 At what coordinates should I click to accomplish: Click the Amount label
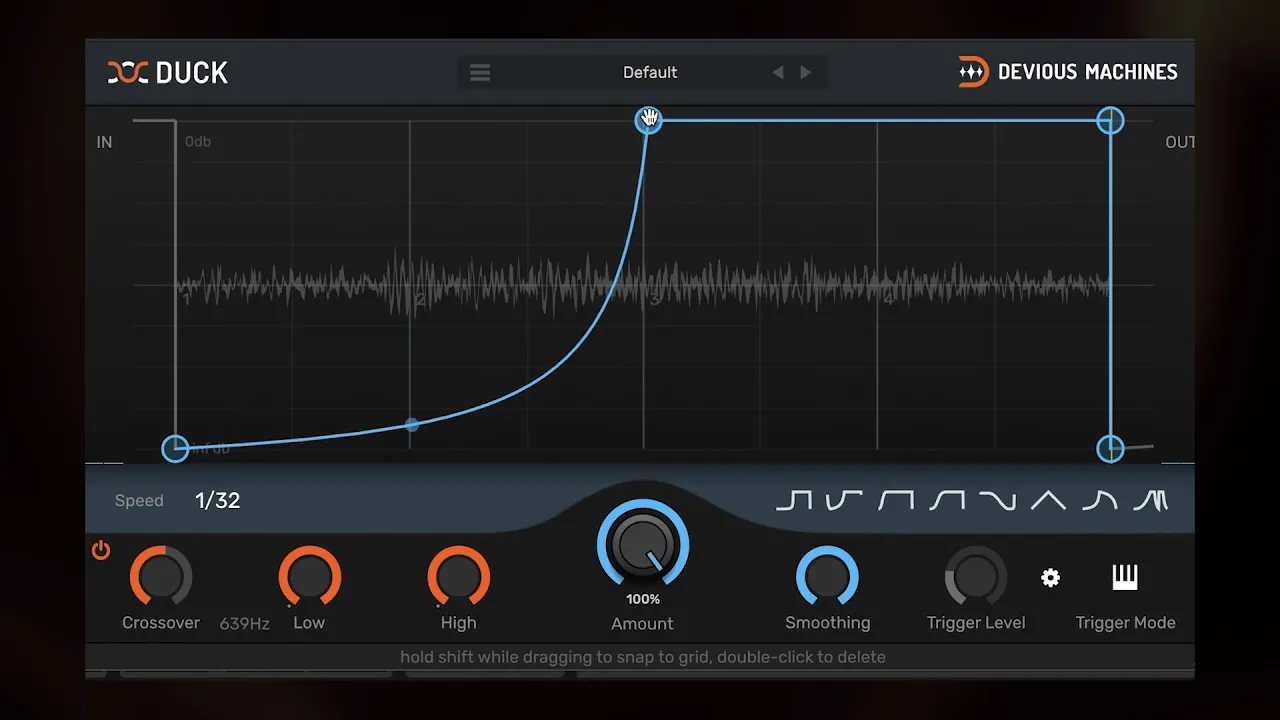[642, 624]
